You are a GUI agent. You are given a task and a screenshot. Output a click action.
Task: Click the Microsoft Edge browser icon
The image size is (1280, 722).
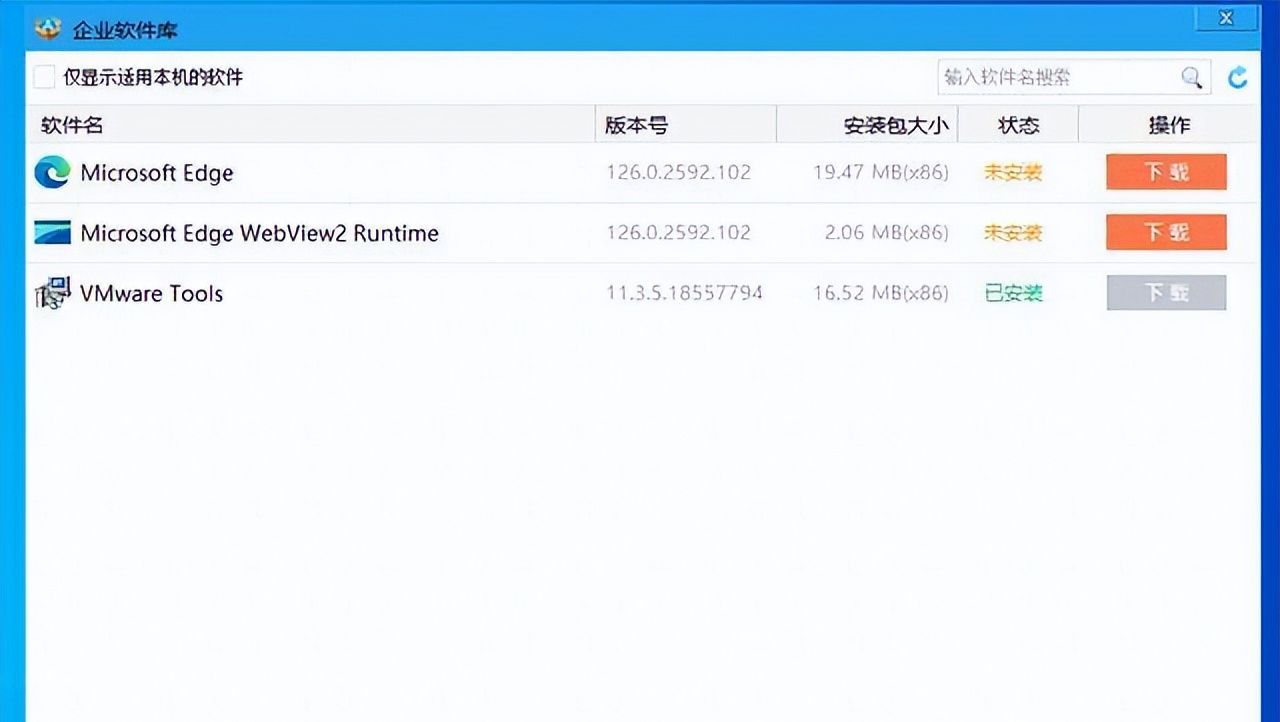pyautogui.click(x=52, y=173)
